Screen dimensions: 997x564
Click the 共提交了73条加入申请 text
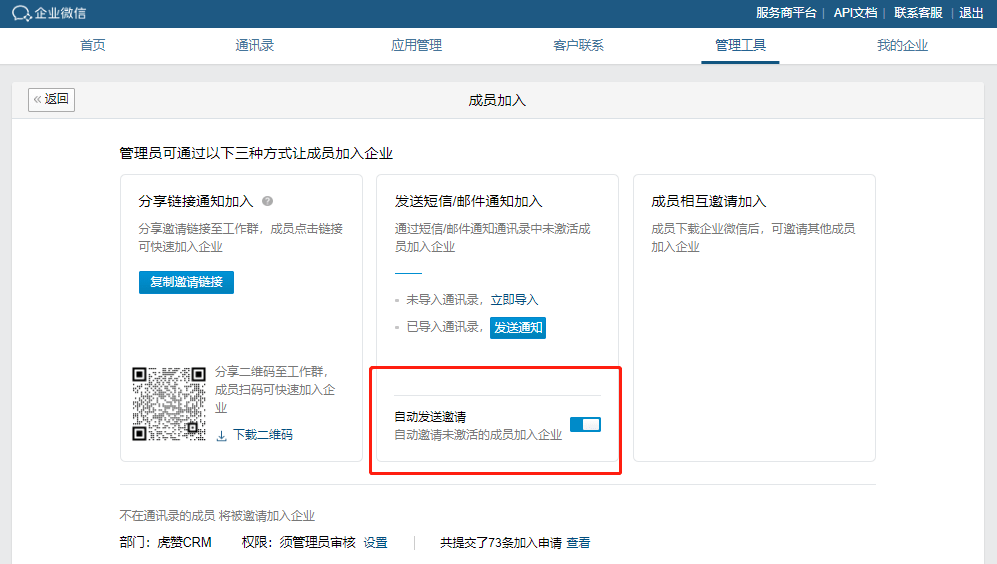click(501, 542)
